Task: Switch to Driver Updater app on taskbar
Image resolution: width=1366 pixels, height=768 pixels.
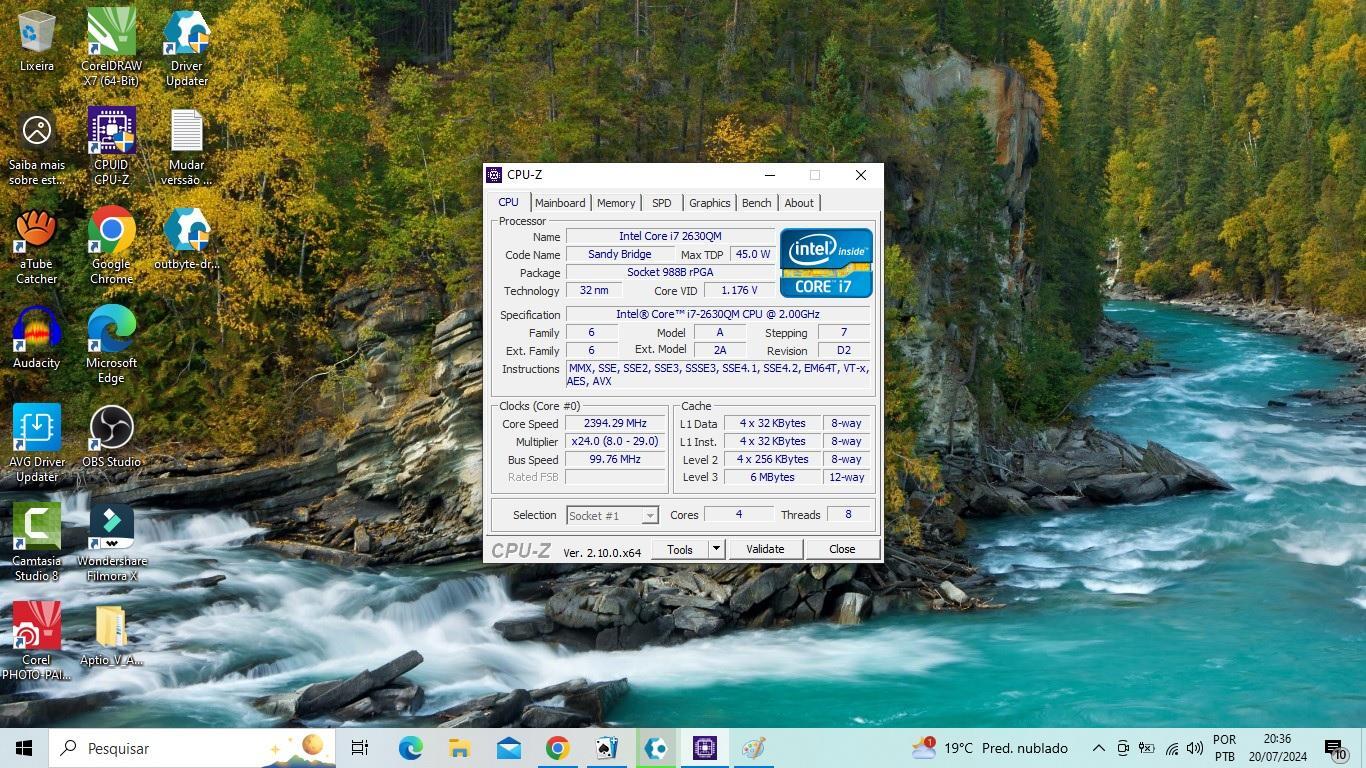Action: 656,748
